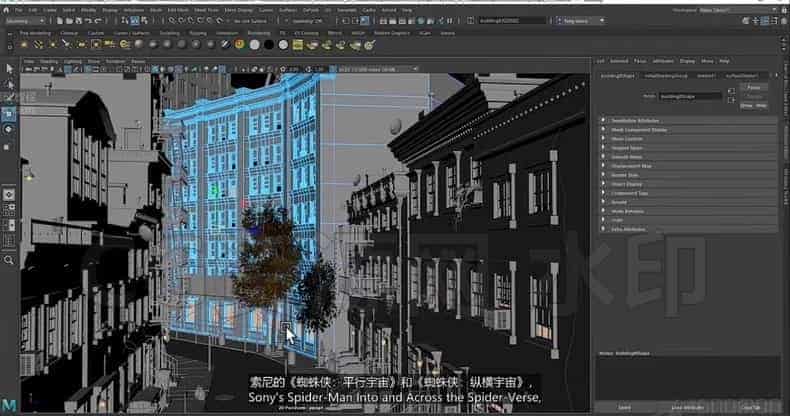This screenshot has height=416, width=790.
Task: Click Load Attributes button
Action: 687,407
